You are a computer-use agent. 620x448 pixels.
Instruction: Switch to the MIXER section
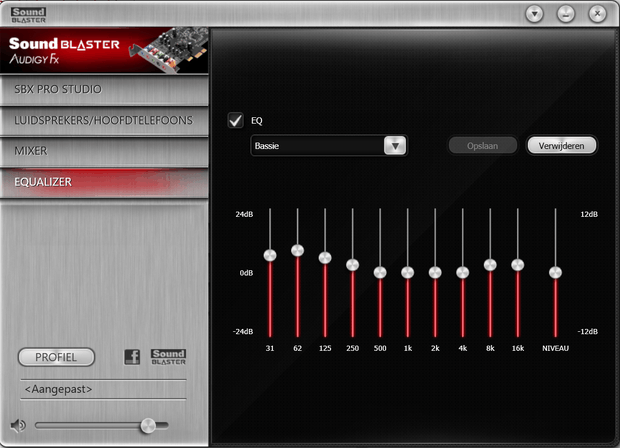click(x=104, y=151)
